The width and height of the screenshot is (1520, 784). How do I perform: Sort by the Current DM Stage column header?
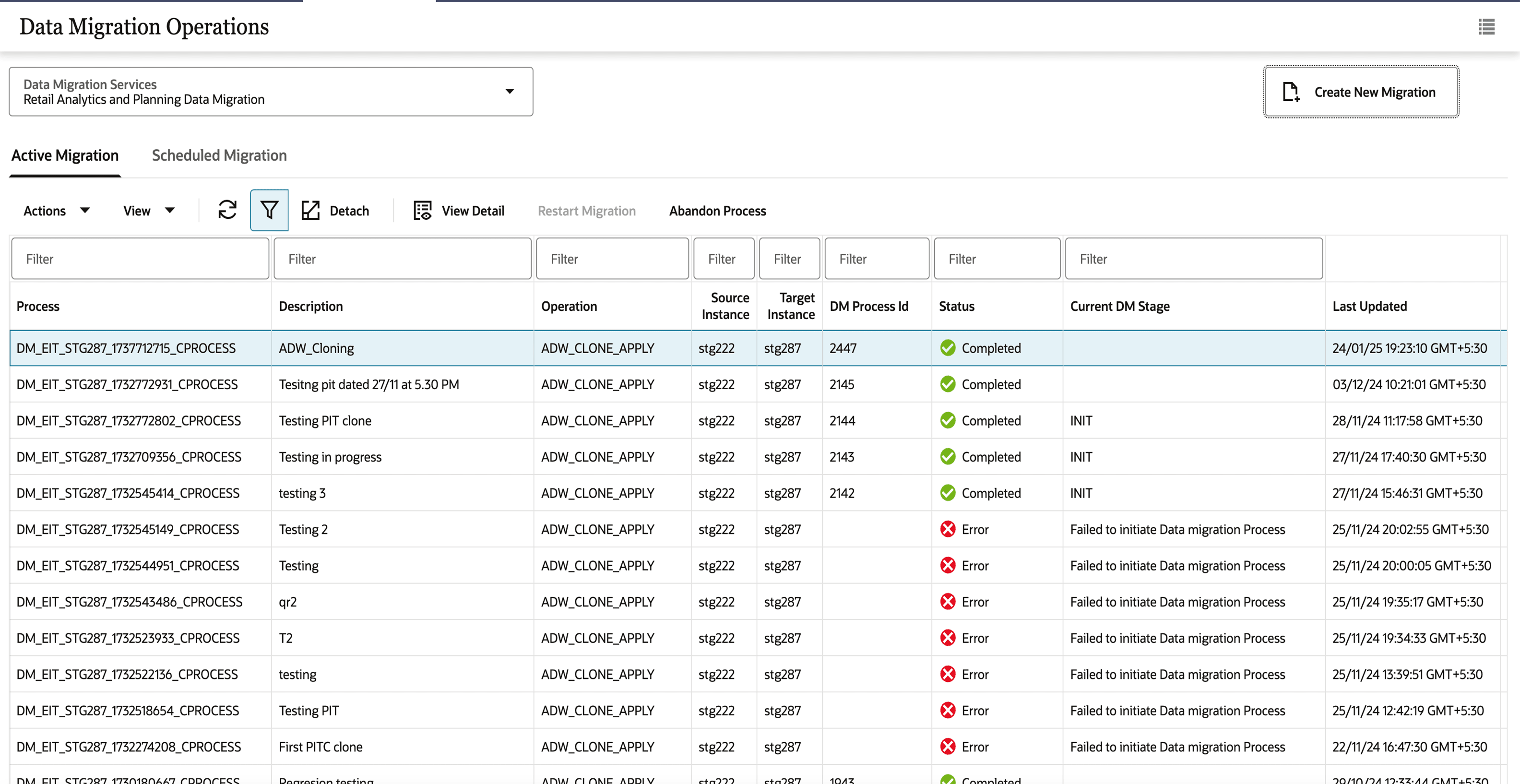(1119, 306)
